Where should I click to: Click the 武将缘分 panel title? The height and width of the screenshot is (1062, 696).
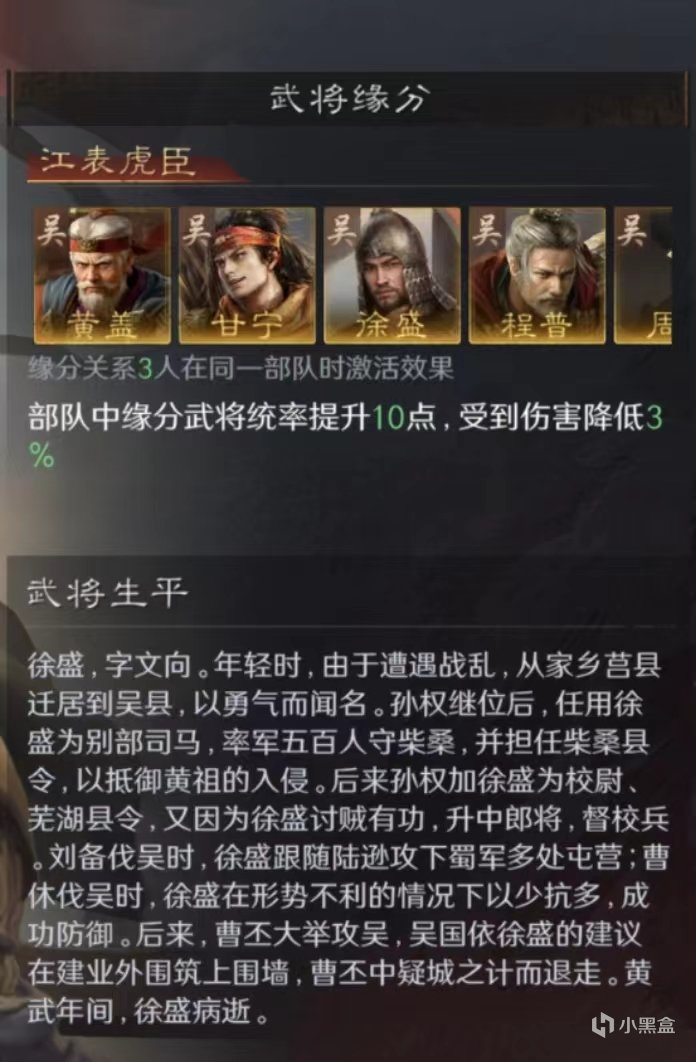pos(349,100)
